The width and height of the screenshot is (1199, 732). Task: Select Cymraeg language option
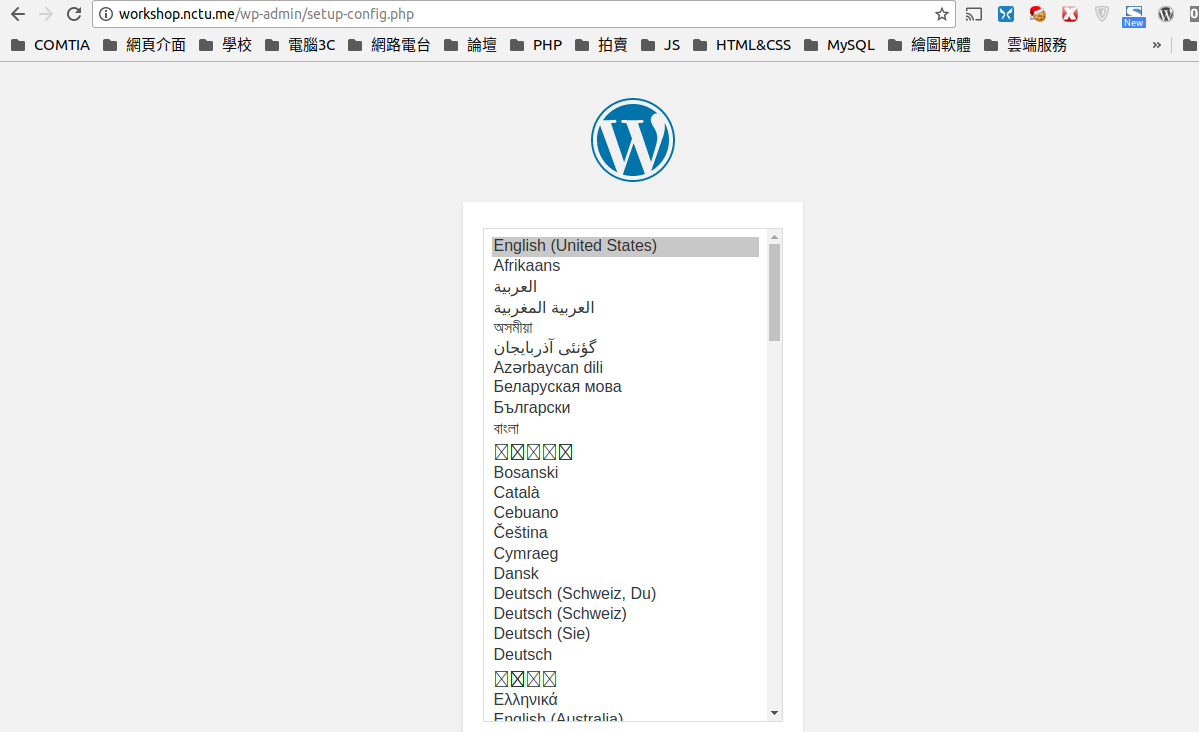(x=625, y=553)
